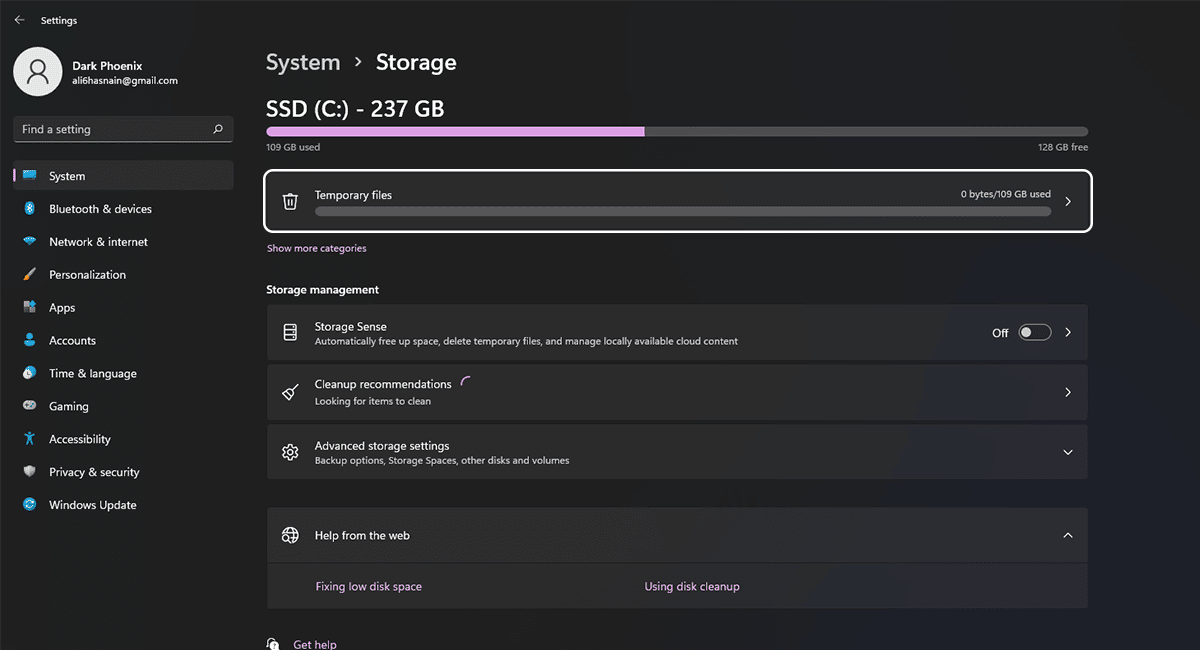Viewport: 1200px width, 650px height.
Task: Open Storage Sense details chevron
Action: (1068, 332)
